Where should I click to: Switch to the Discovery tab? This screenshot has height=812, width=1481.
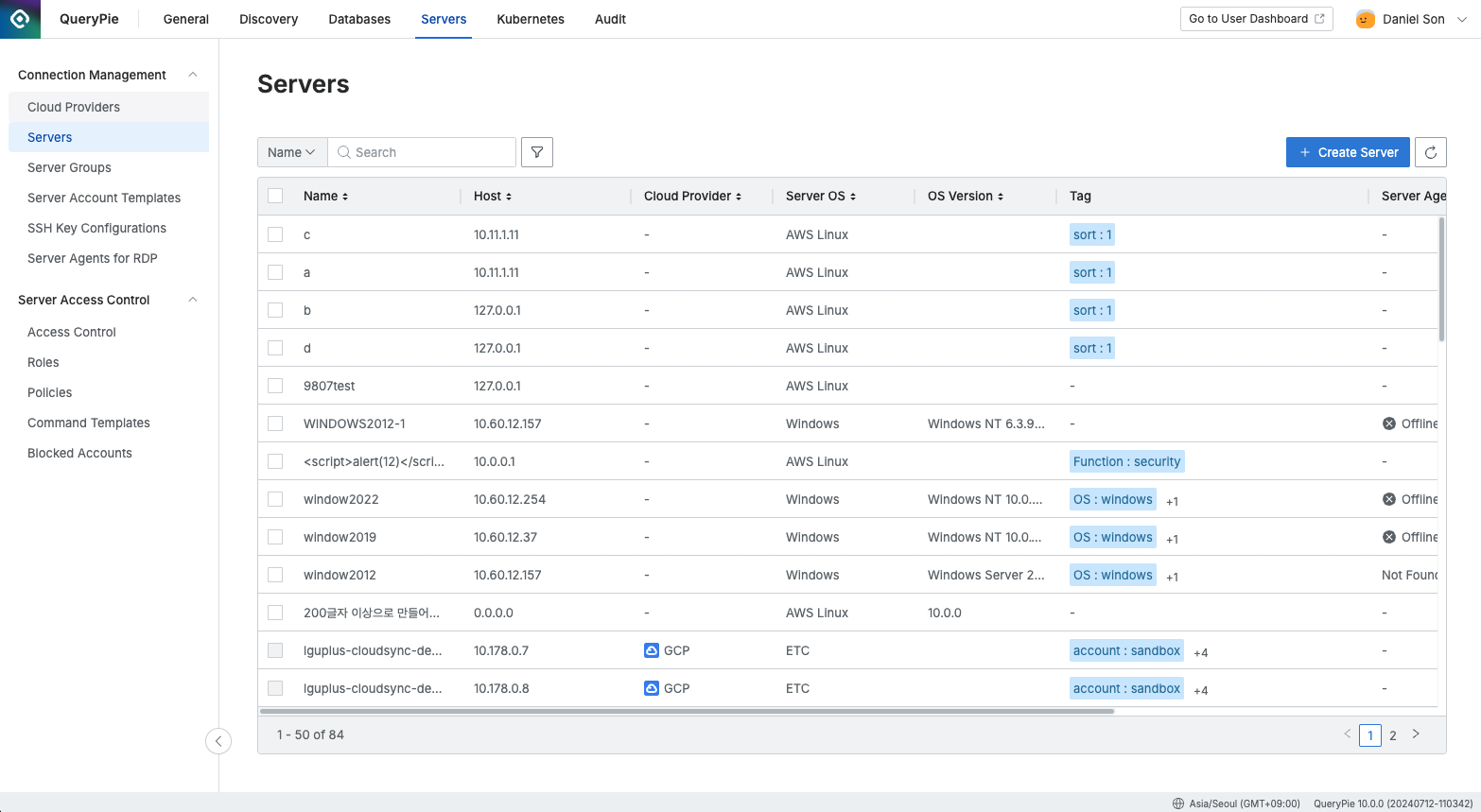pyautogui.click(x=269, y=19)
